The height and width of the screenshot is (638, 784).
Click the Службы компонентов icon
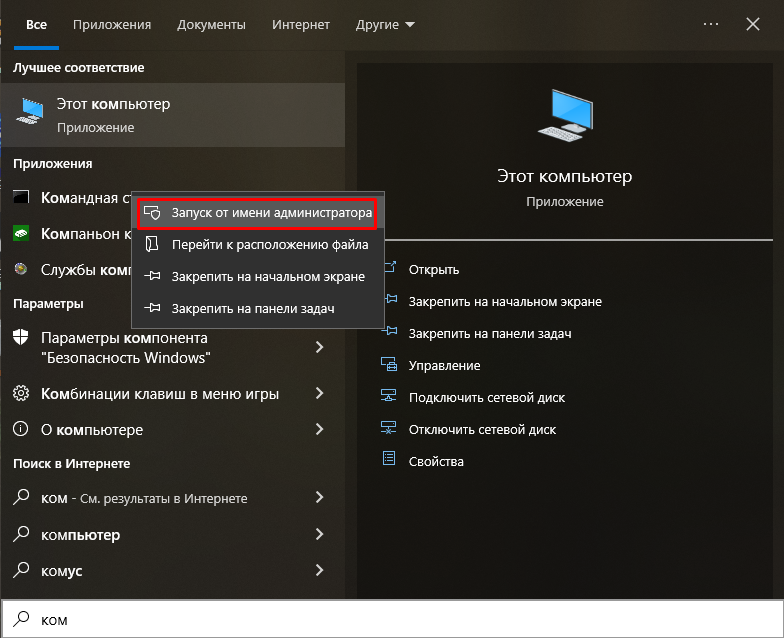tap(21, 269)
